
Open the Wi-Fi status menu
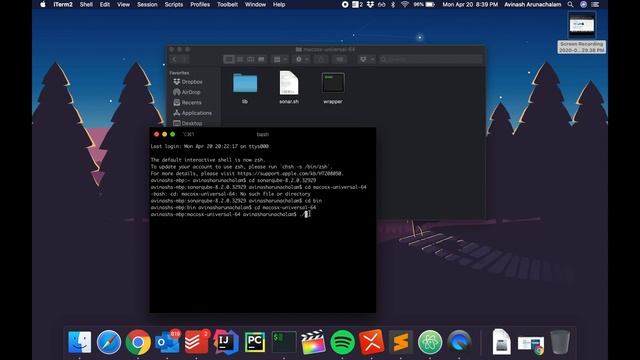[404, 4]
